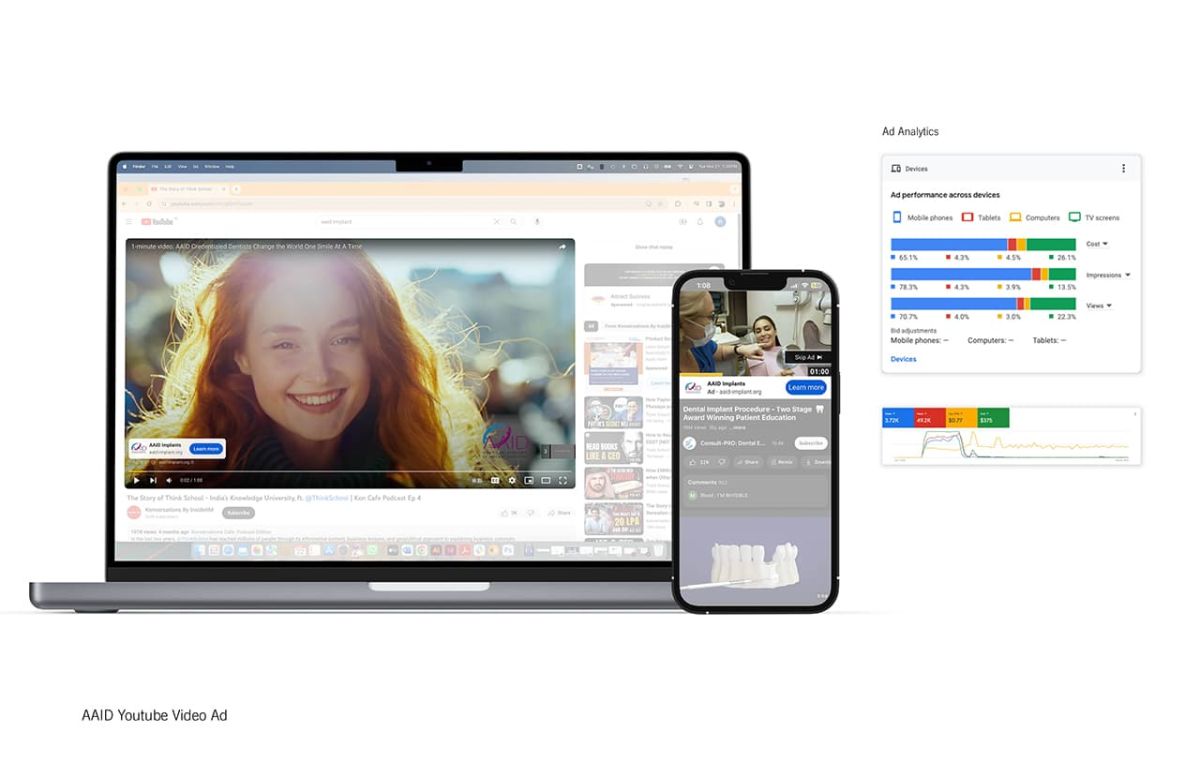Click the Mobile phones legend icon
The width and height of the screenshot is (1200, 776).
coord(897,217)
